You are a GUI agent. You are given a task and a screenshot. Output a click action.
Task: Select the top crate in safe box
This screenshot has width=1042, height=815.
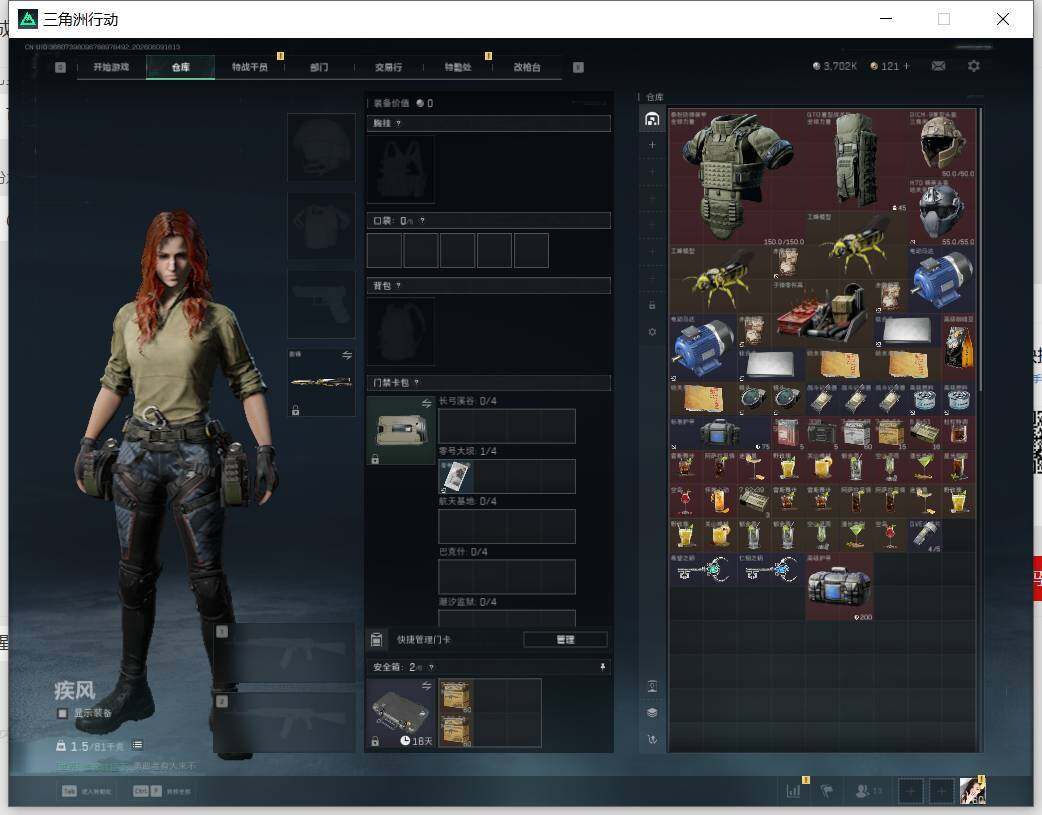tap(456, 696)
